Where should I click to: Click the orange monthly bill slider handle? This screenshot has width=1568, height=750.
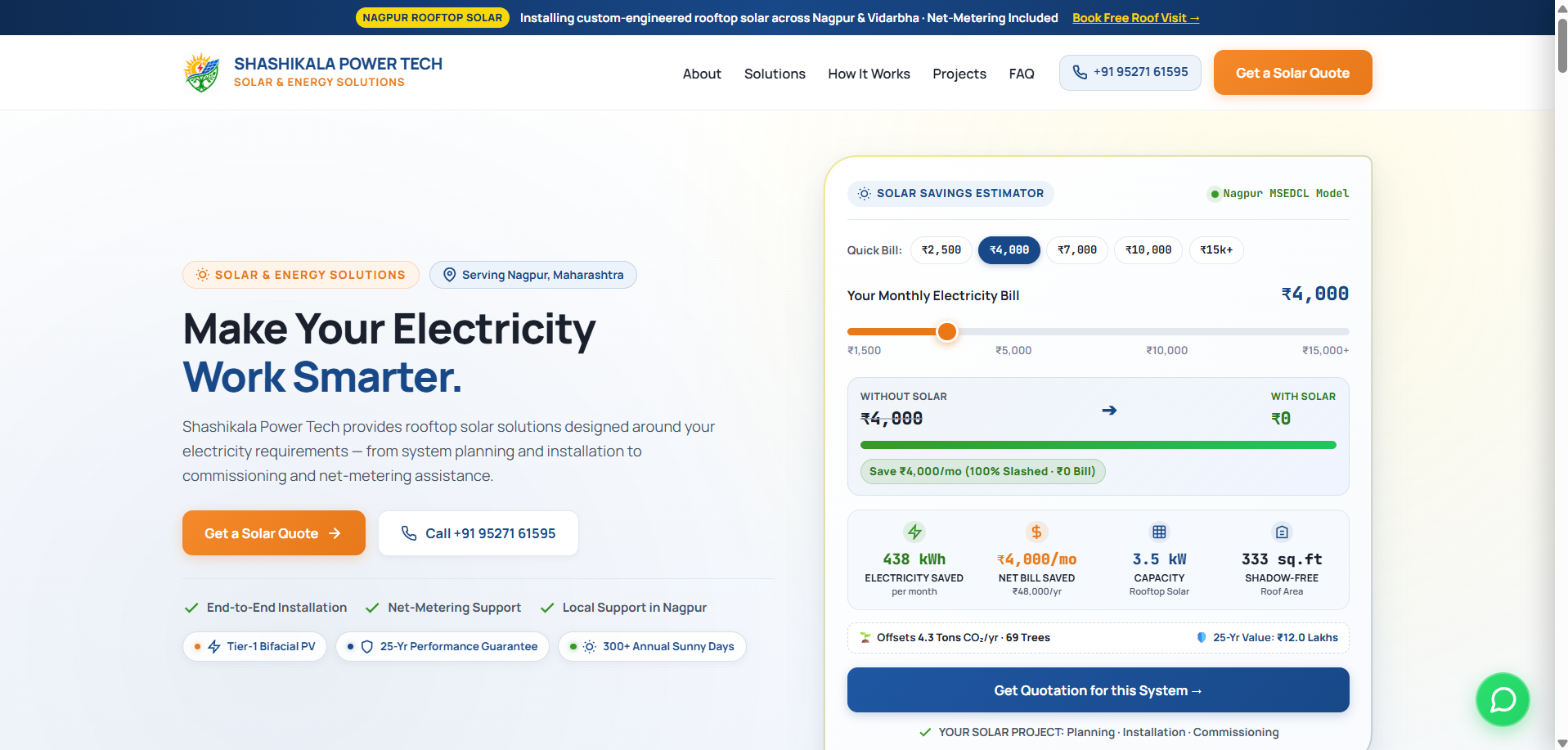tap(946, 331)
